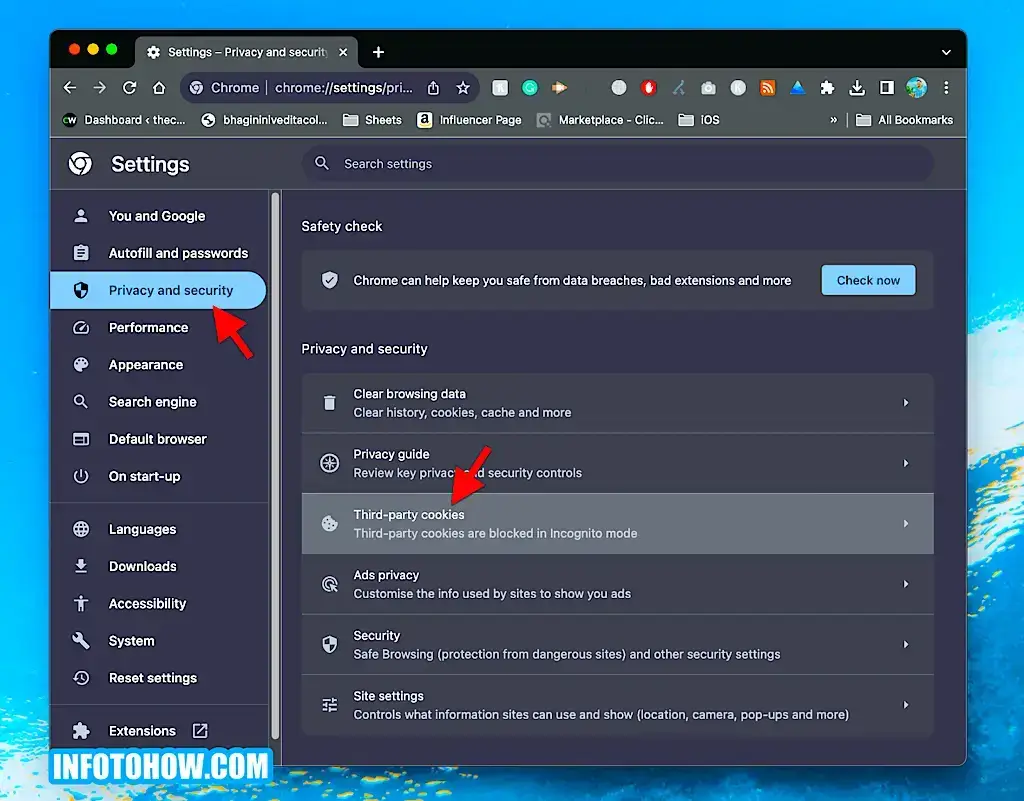Image resolution: width=1024 pixels, height=801 pixels.
Task: Toggle the browser side panel
Action: tap(886, 87)
